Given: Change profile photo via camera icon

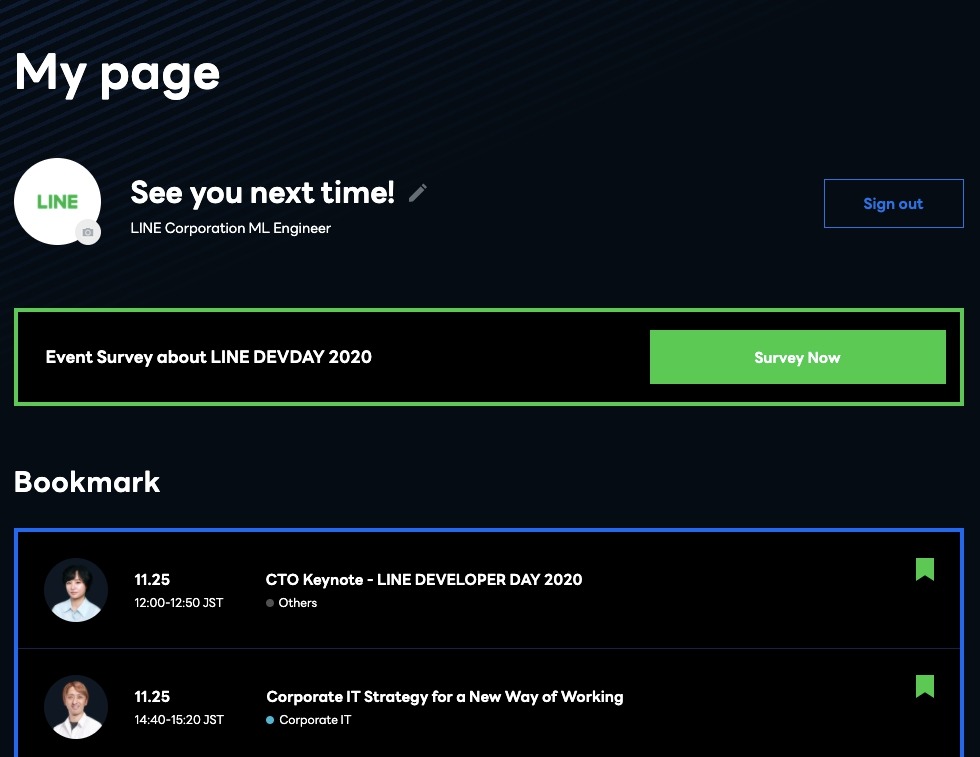Looking at the screenshot, I should tap(88, 232).
